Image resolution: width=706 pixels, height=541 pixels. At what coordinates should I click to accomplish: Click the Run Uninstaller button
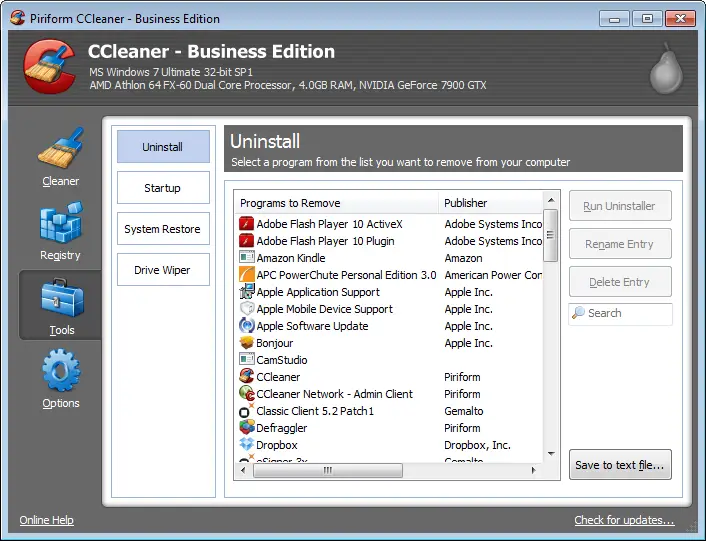[x=620, y=206]
